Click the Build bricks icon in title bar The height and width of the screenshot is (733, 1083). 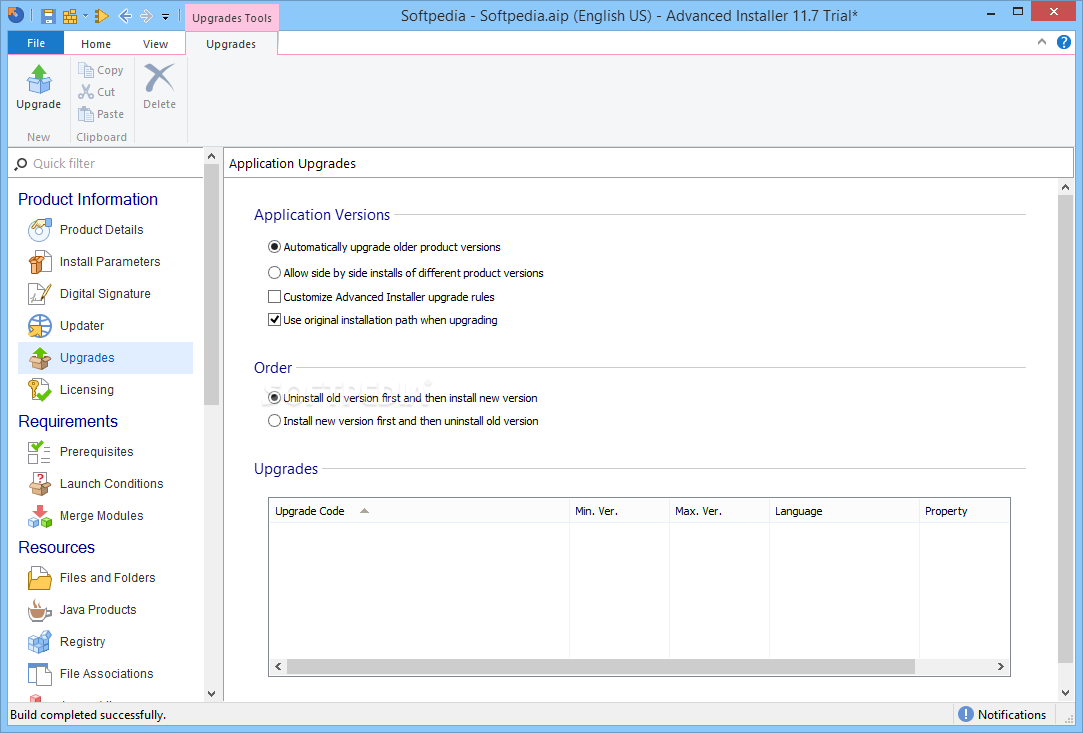70,16
